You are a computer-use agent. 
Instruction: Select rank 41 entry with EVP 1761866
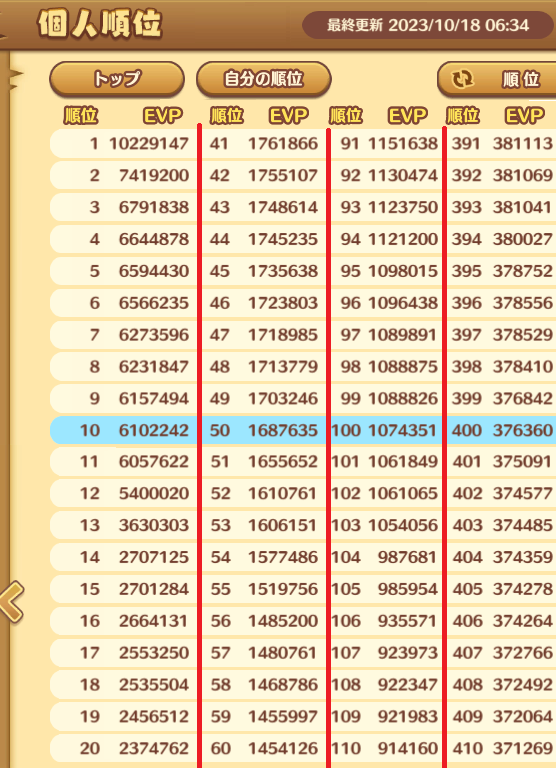click(x=264, y=144)
